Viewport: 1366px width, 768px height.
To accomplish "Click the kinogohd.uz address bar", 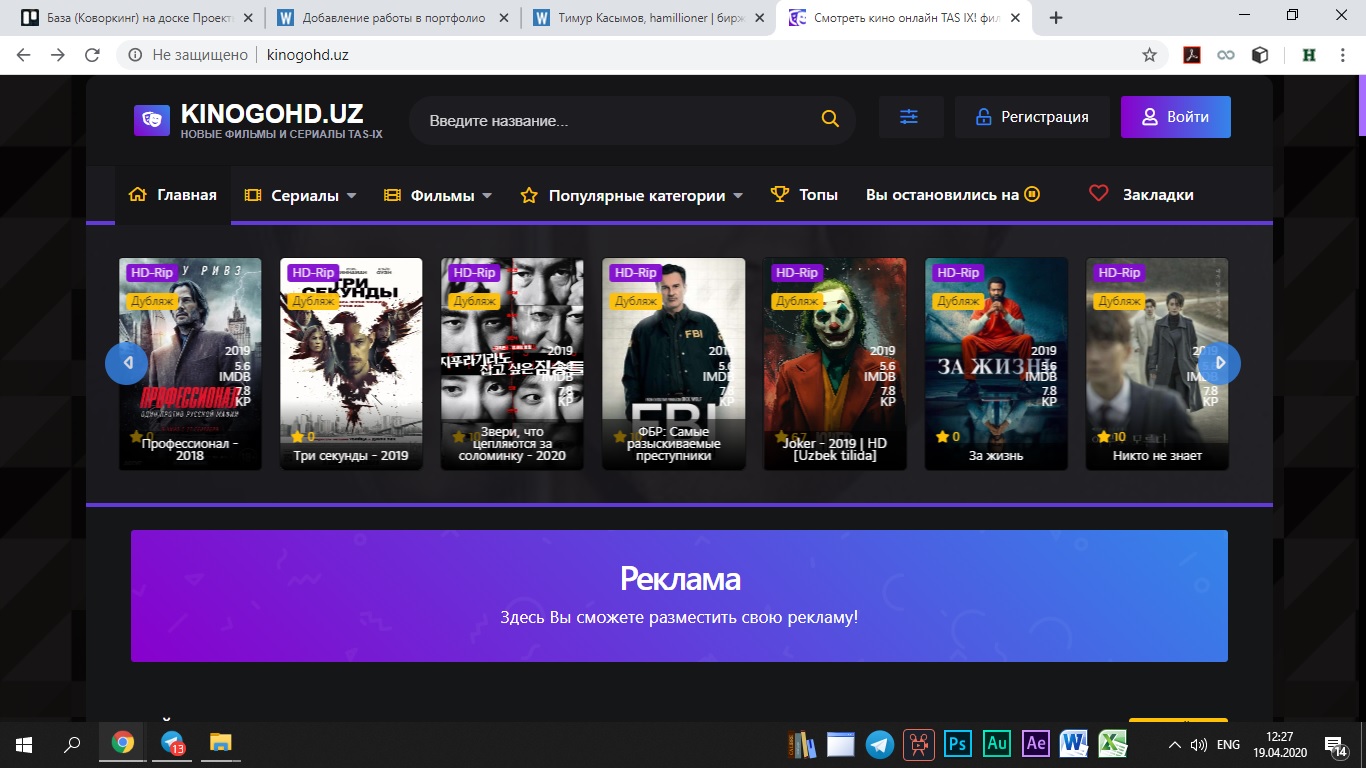I will tap(640, 55).
